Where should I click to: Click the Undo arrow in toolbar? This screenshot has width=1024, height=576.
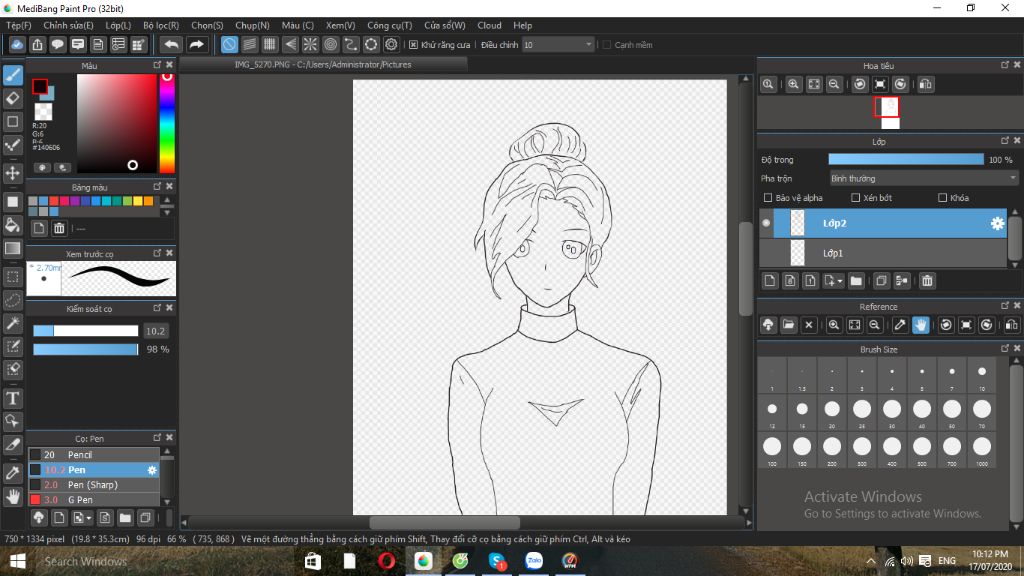[x=171, y=45]
